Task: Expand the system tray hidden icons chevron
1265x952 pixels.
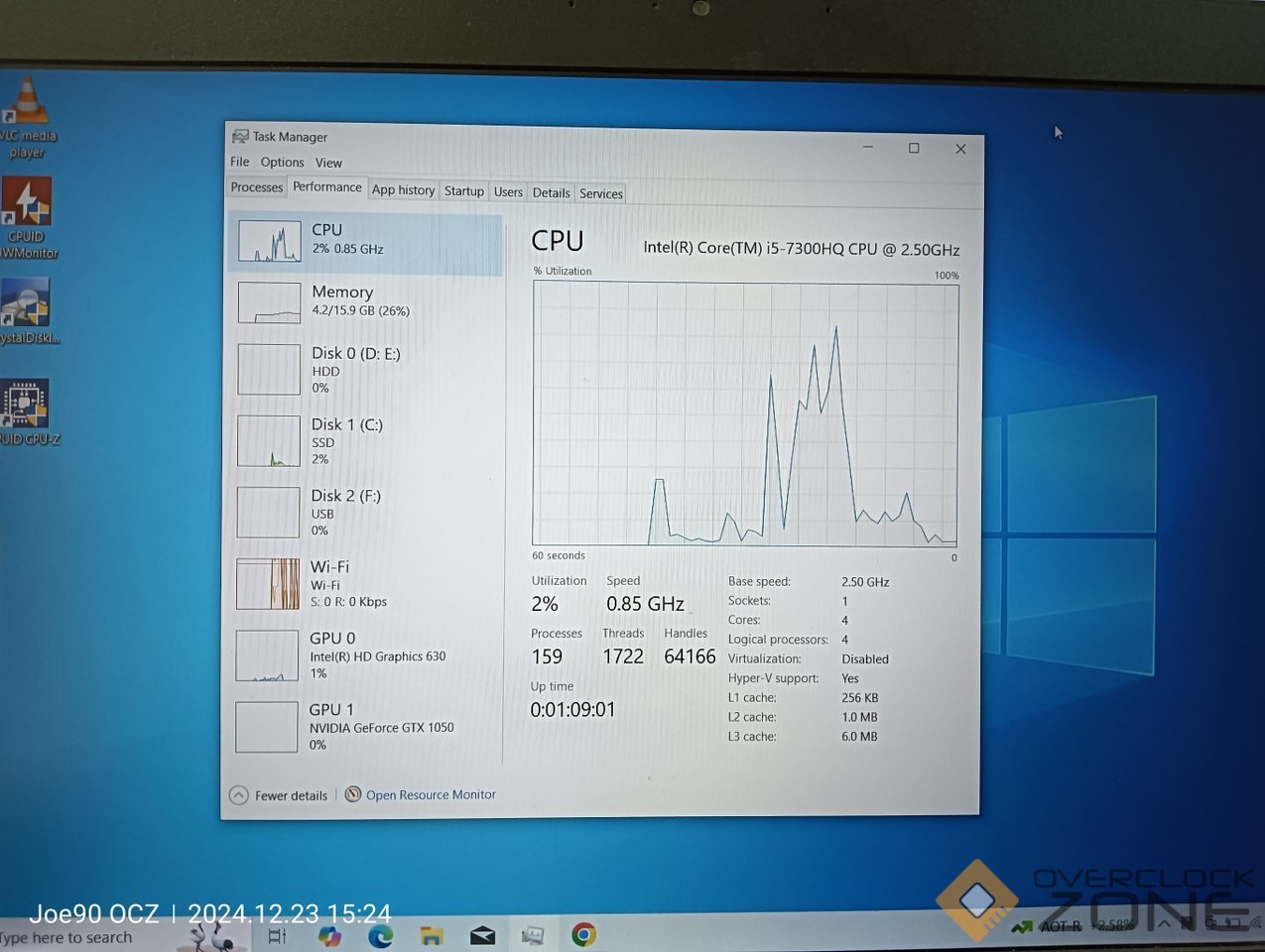Action: pyautogui.click(x=1164, y=923)
